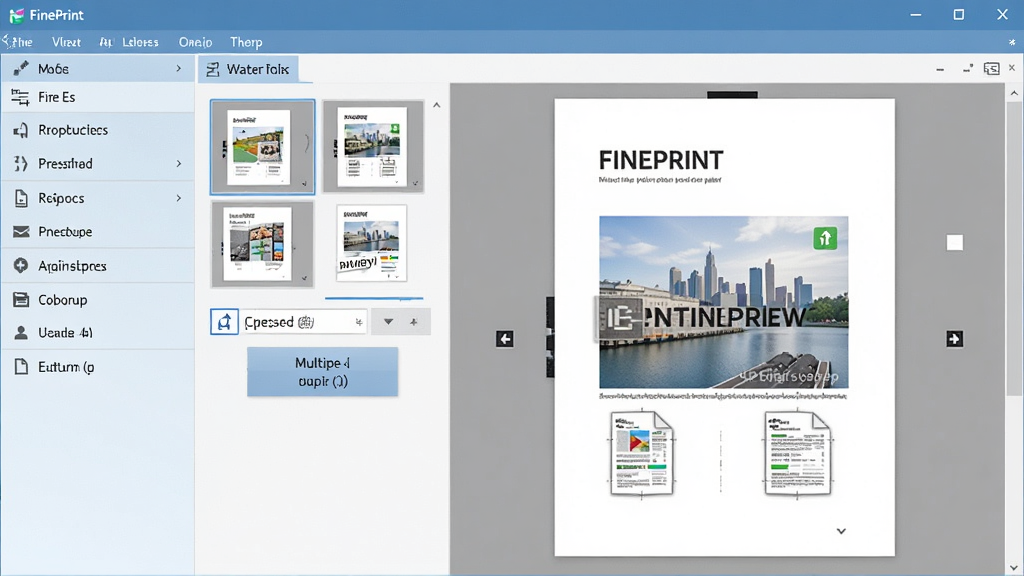Screen dimensions: 1024x576
Task: Switch to the Water folk tab
Action: 248,69
